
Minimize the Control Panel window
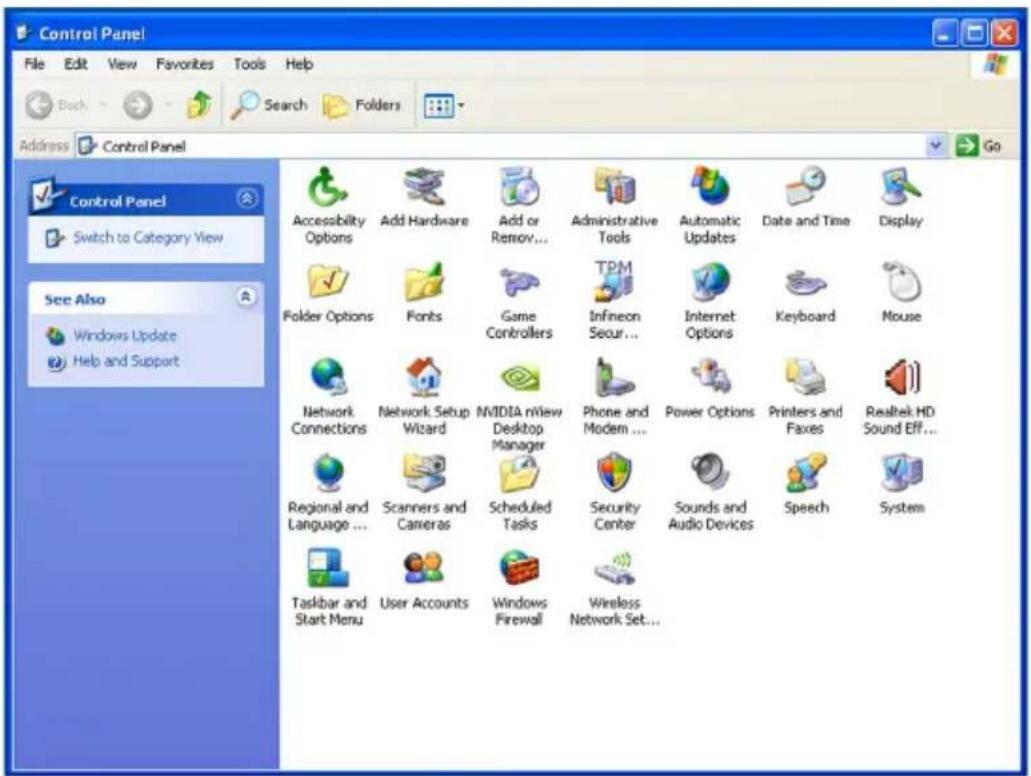click(x=945, y=33)
